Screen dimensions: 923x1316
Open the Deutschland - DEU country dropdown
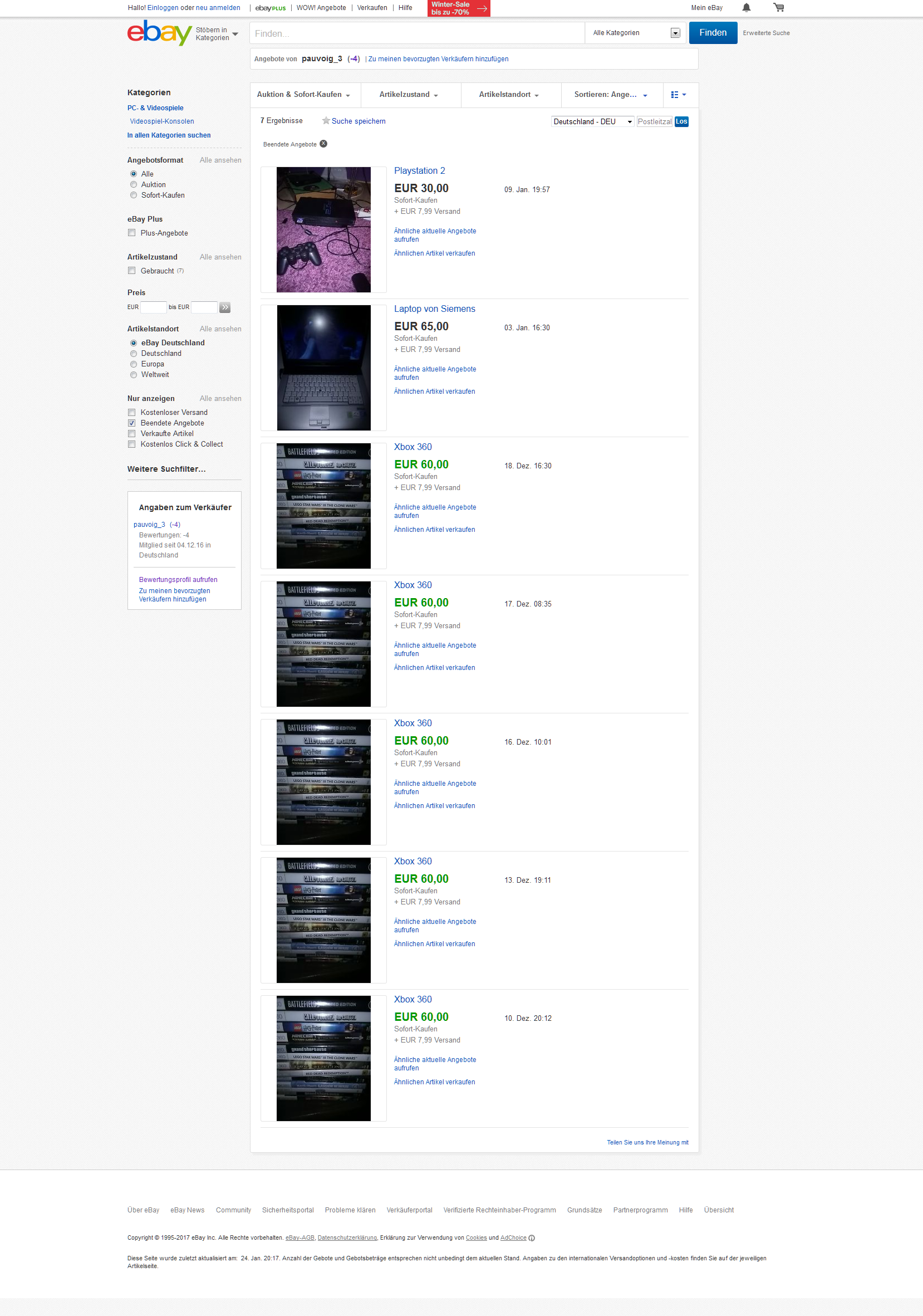click(x=593, y=121)
